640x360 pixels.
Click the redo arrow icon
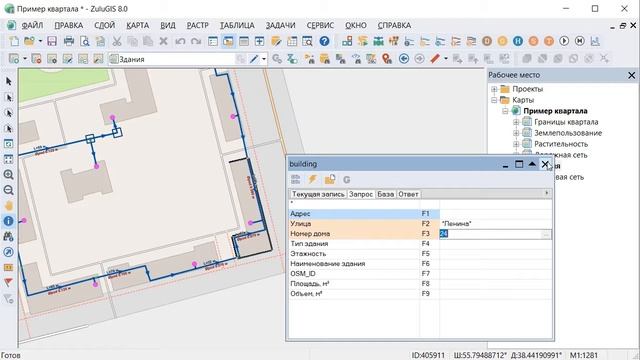tap(196, 41)
